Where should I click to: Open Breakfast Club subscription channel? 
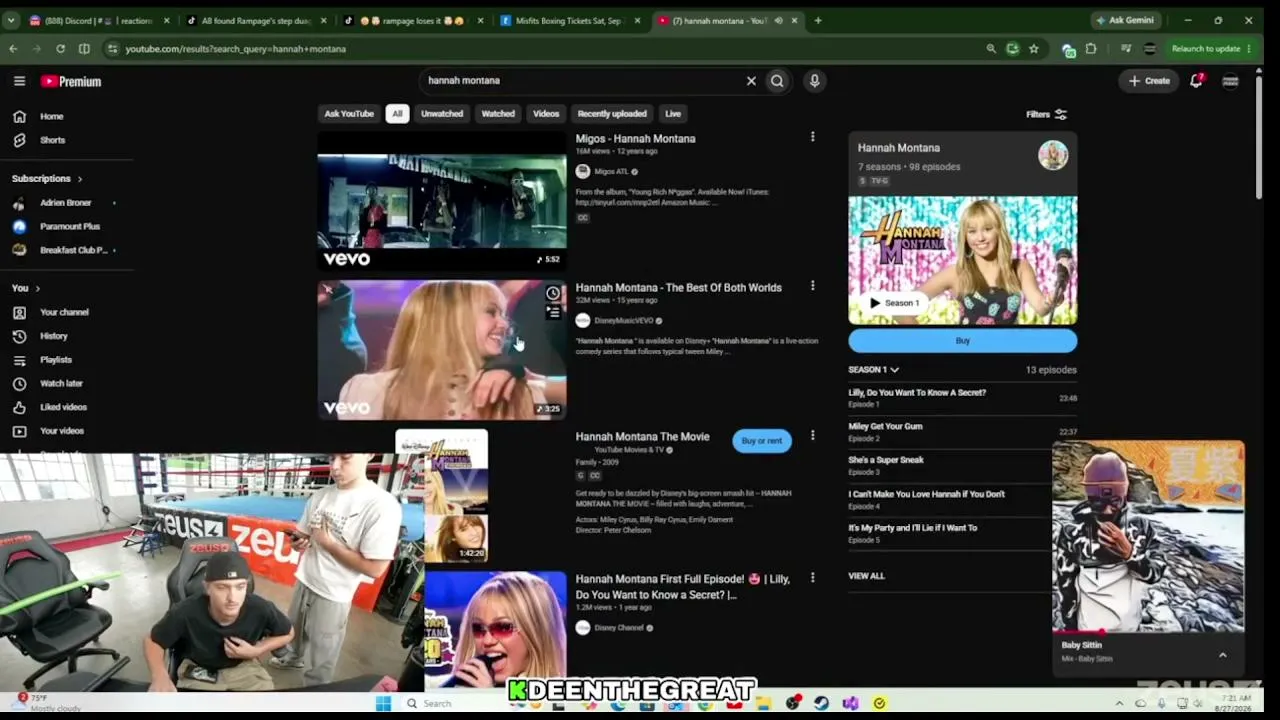click(x=72, y=250)
